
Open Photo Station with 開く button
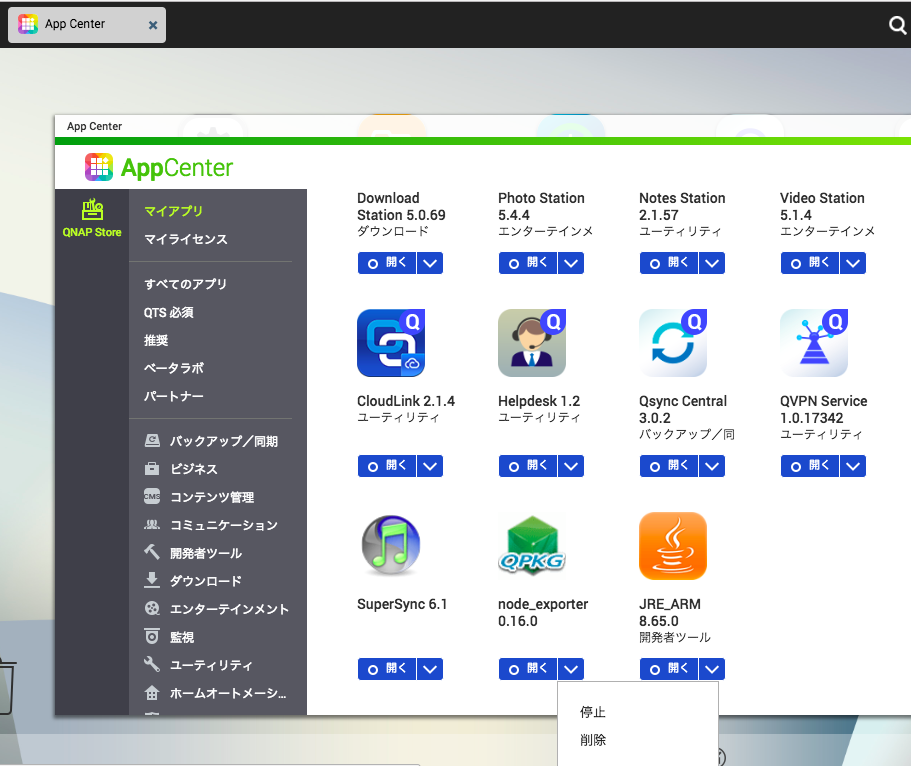pyautogui.click(x=528, y=263)
